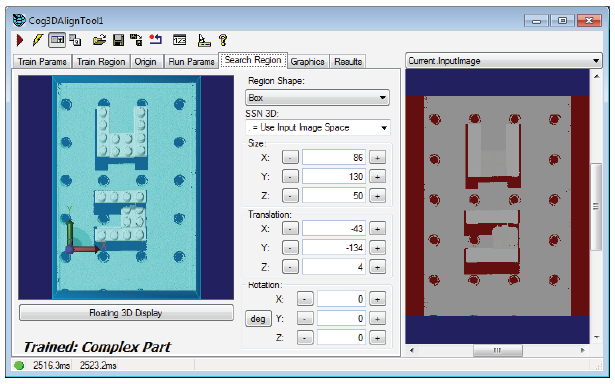Click Translation Z field showing 4
Viewport: 615px width, 384px height.
[x=334, y=267]
